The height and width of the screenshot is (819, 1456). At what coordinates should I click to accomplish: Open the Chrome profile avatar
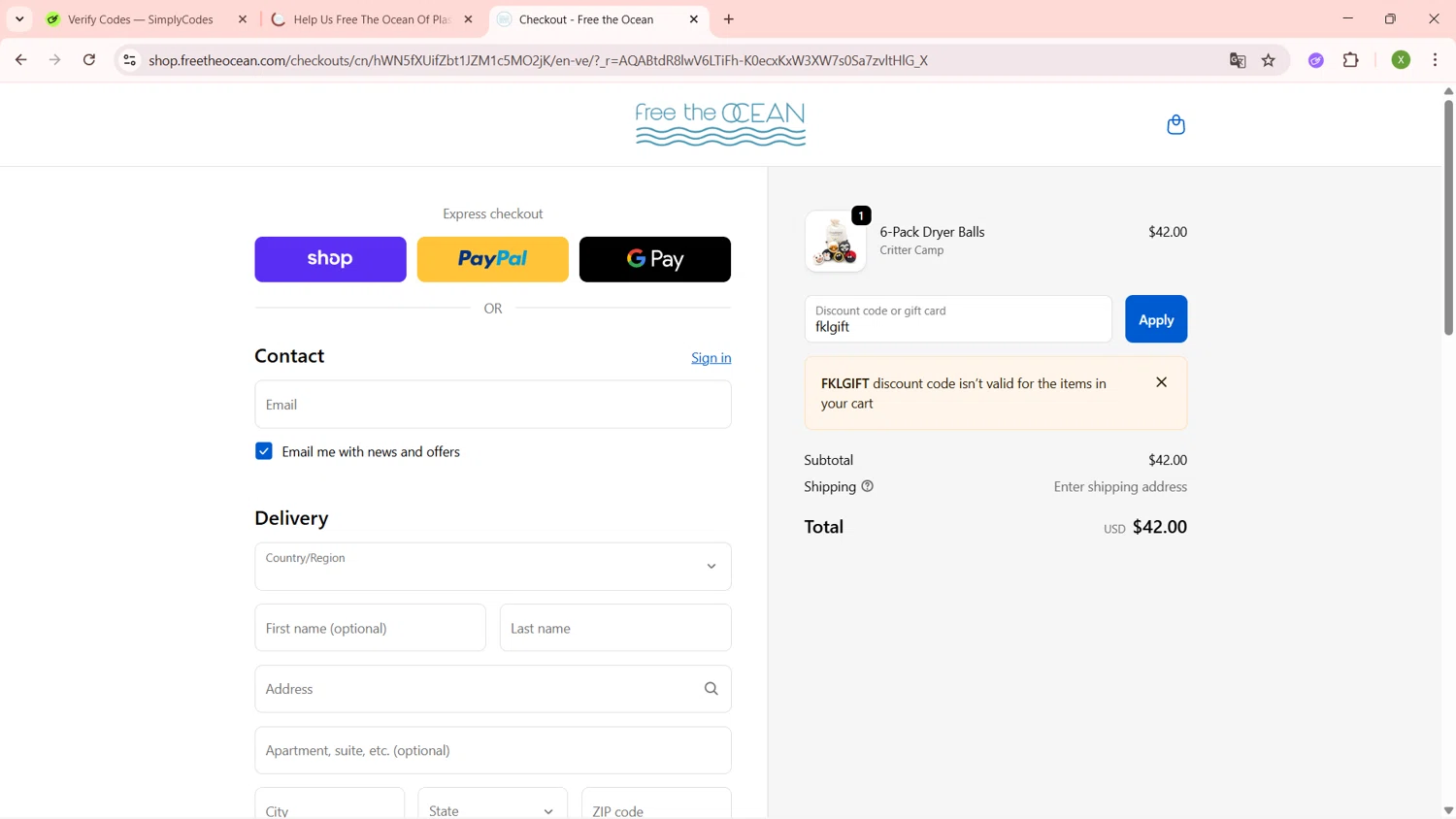tap(1401, 60)
